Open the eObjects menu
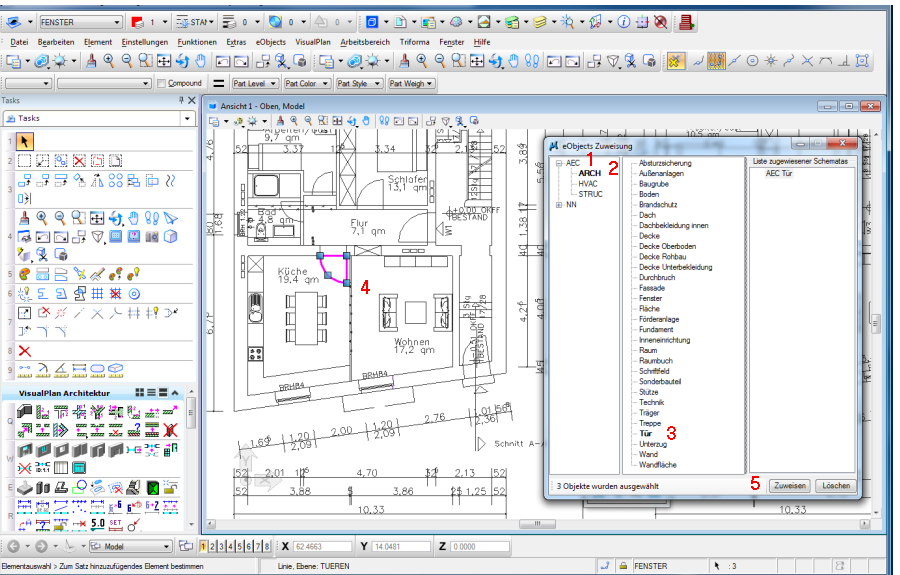This screenshot has width=900, height=575. click(x=270, y=42)
